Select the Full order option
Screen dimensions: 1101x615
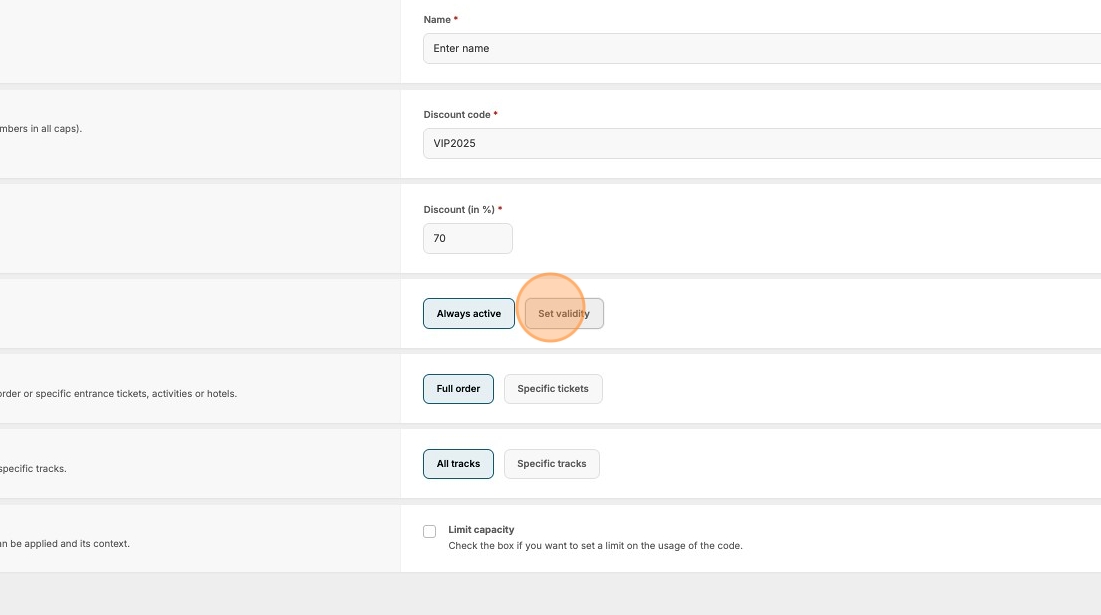(458, 389)
